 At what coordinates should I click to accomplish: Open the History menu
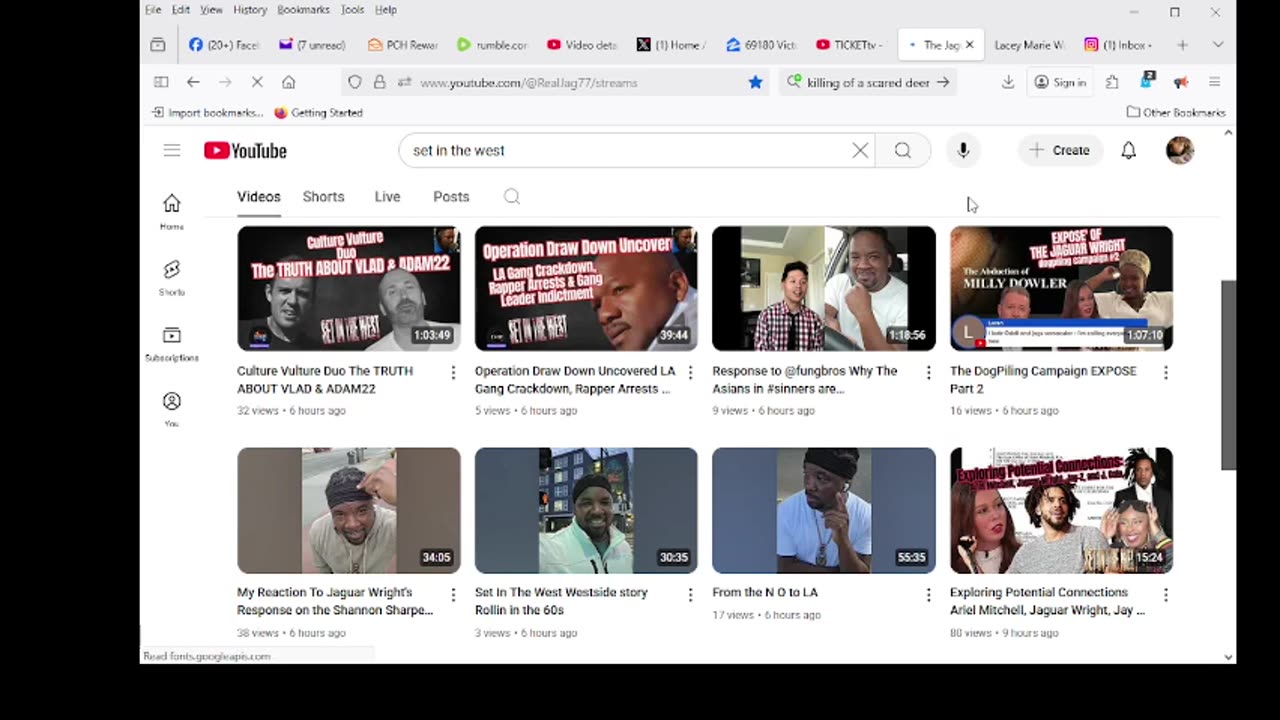tap(250, 10)
